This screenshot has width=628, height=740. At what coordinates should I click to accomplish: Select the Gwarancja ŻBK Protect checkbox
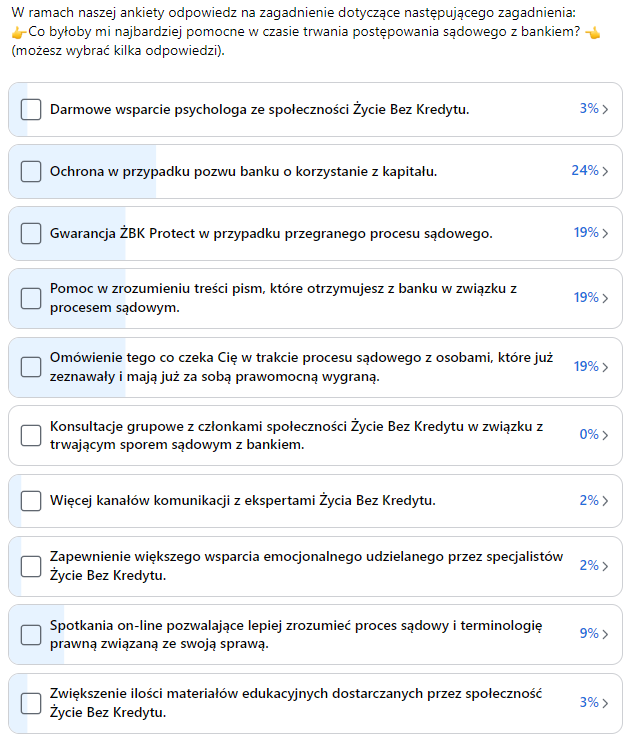[31, 233]
